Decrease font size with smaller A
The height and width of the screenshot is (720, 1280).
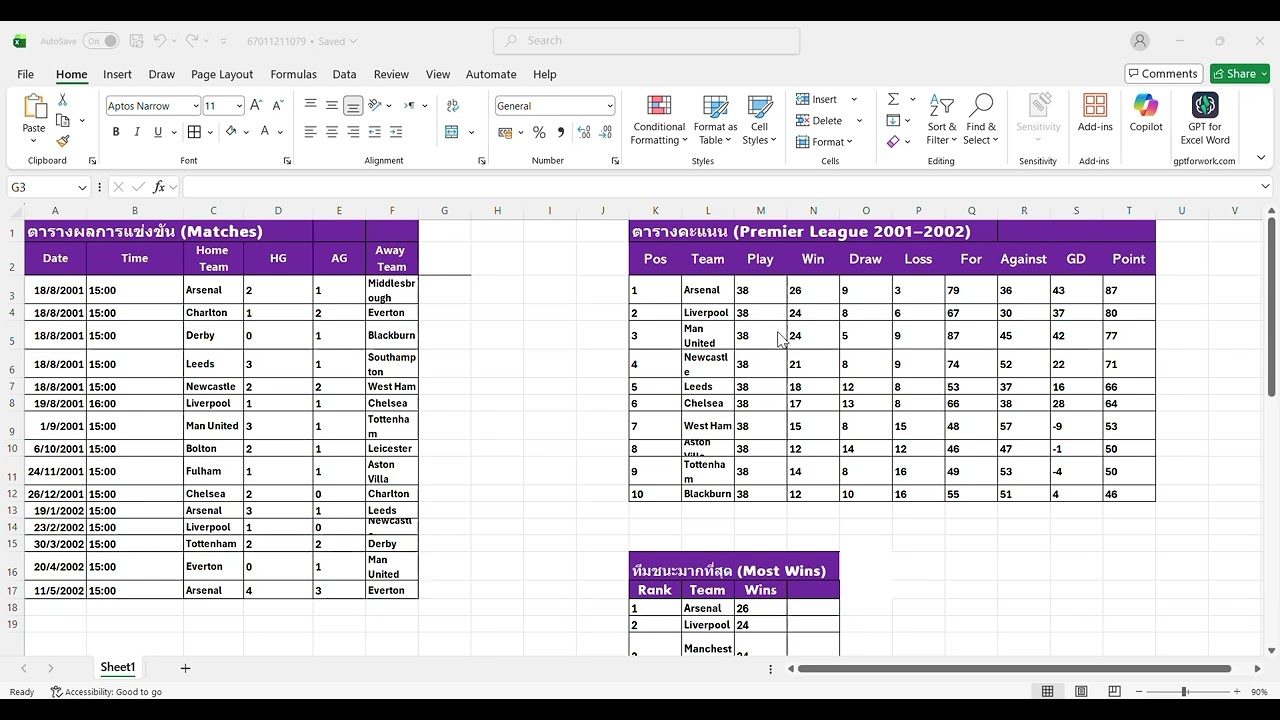[277, 105]
